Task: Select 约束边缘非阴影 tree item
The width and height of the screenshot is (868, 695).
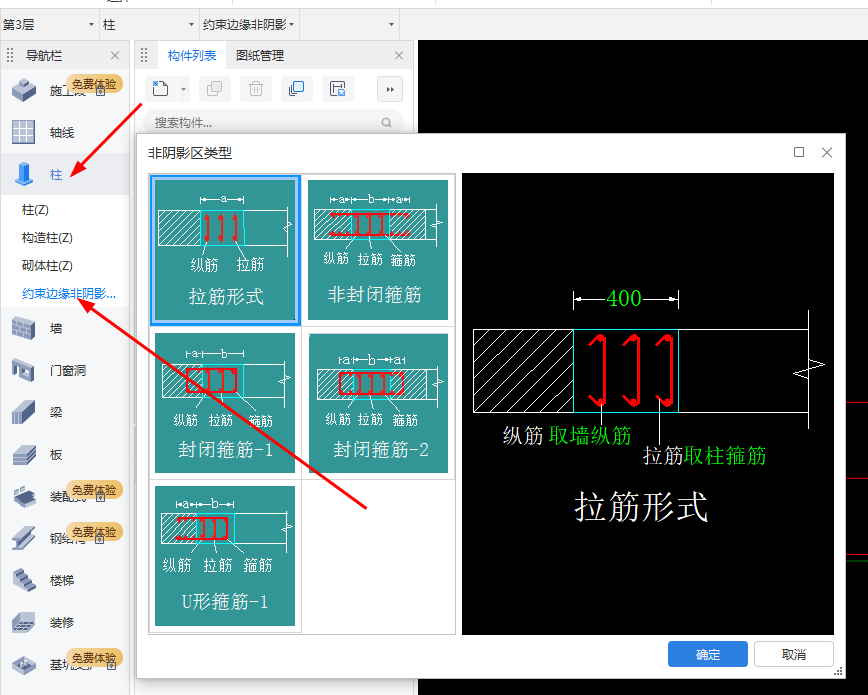Action: tap(69, 293)
